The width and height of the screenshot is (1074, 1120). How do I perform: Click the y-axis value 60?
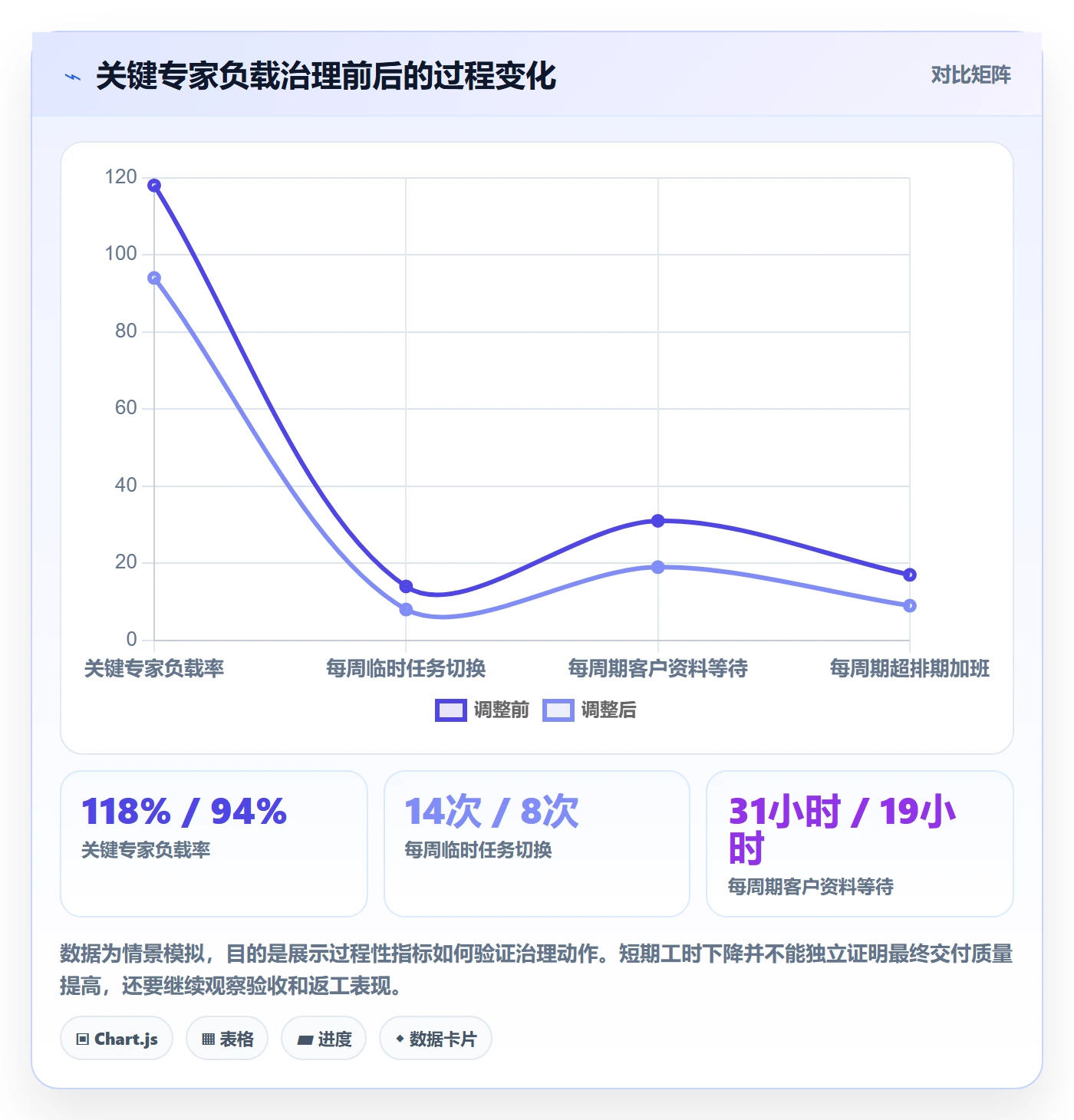pyautogui.click(x=126, y=408)
